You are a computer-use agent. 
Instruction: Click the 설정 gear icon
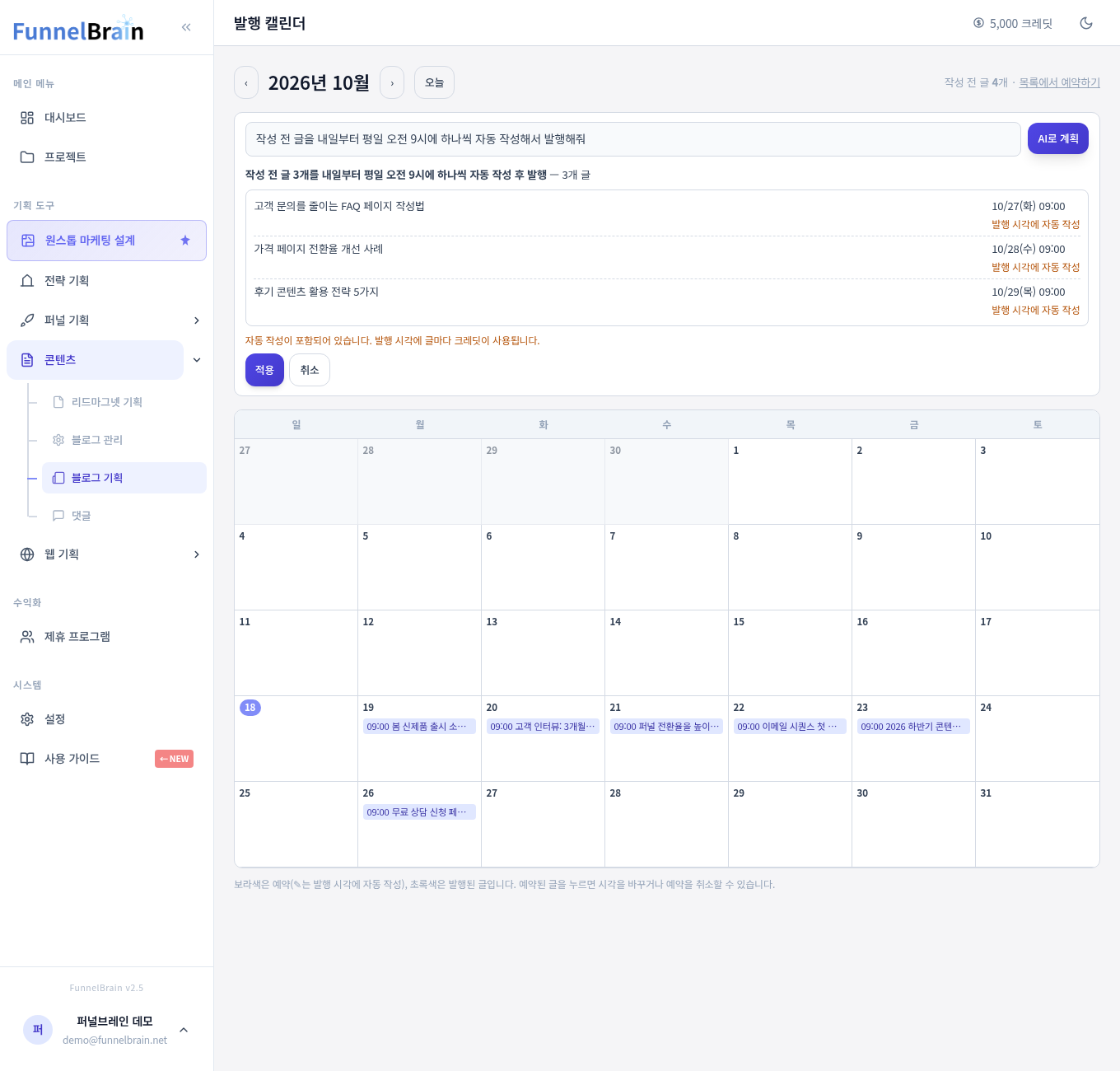pyautogui.click(x=27, y=719)
